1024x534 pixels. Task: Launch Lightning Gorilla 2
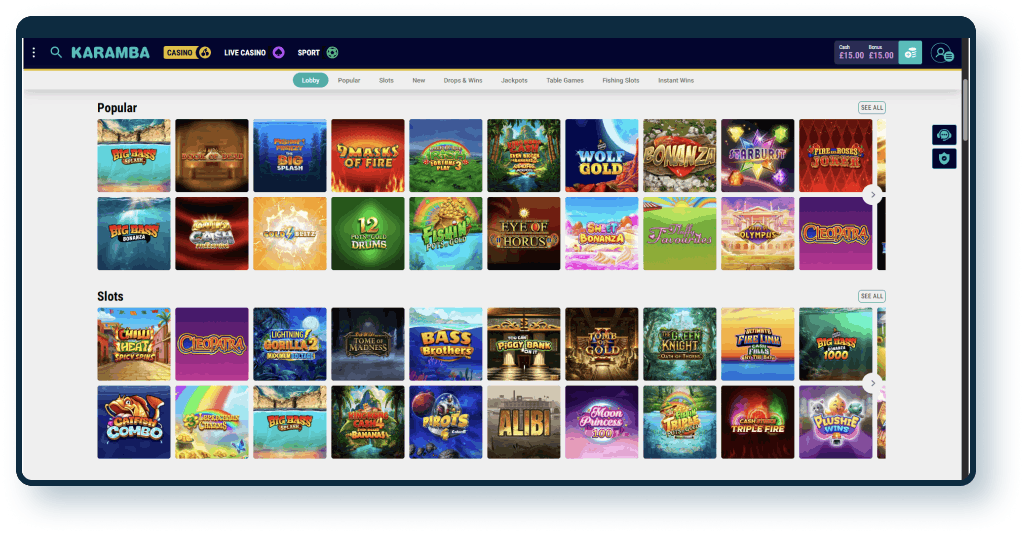coord(290,344)
